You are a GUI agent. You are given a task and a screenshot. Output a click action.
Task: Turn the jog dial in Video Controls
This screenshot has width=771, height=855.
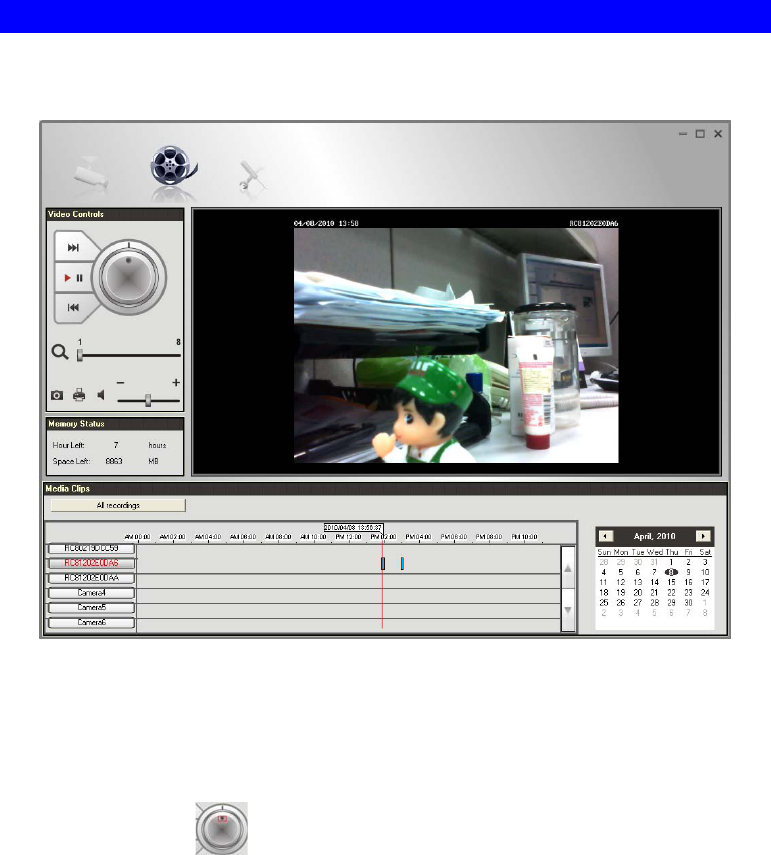click(x=129, y=278)
